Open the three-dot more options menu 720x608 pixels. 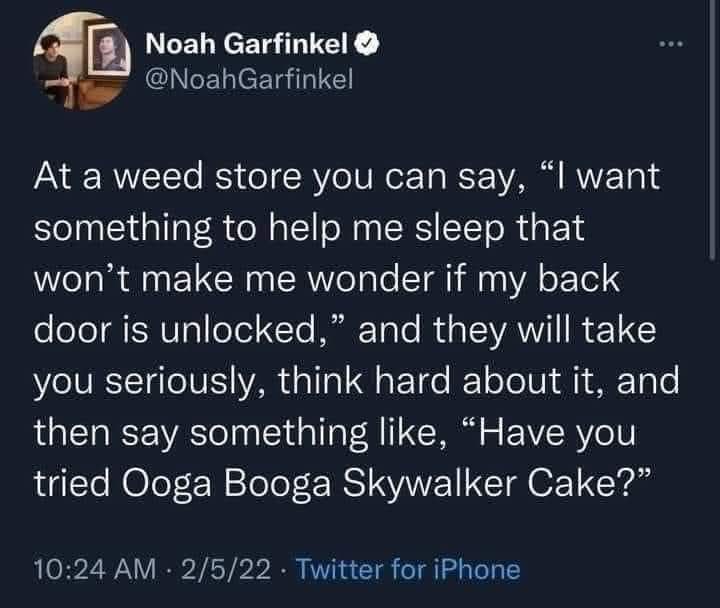pyautogui.click(x=671, y=44)
